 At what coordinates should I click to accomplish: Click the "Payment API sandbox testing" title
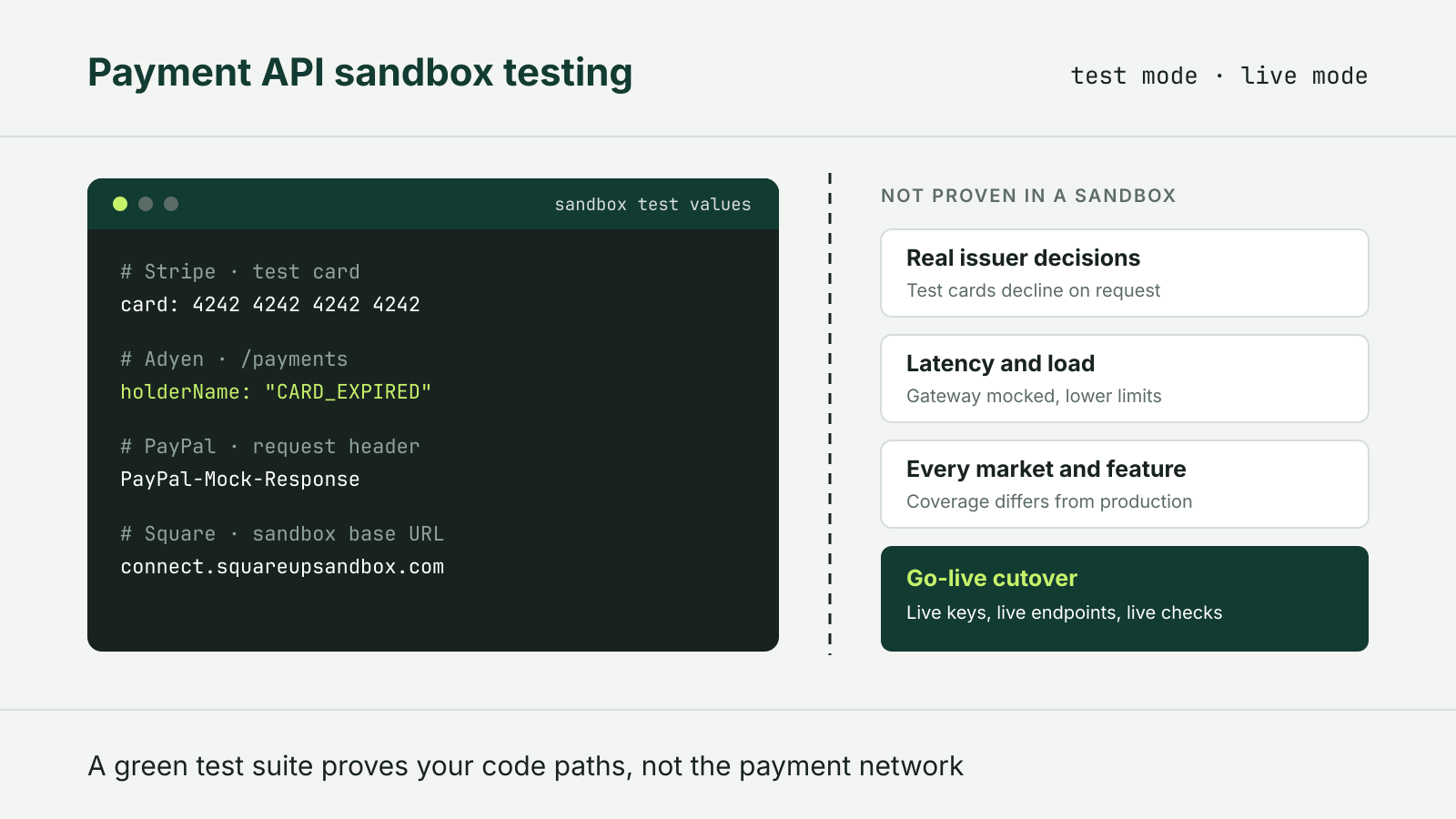[x=360, y=73]
